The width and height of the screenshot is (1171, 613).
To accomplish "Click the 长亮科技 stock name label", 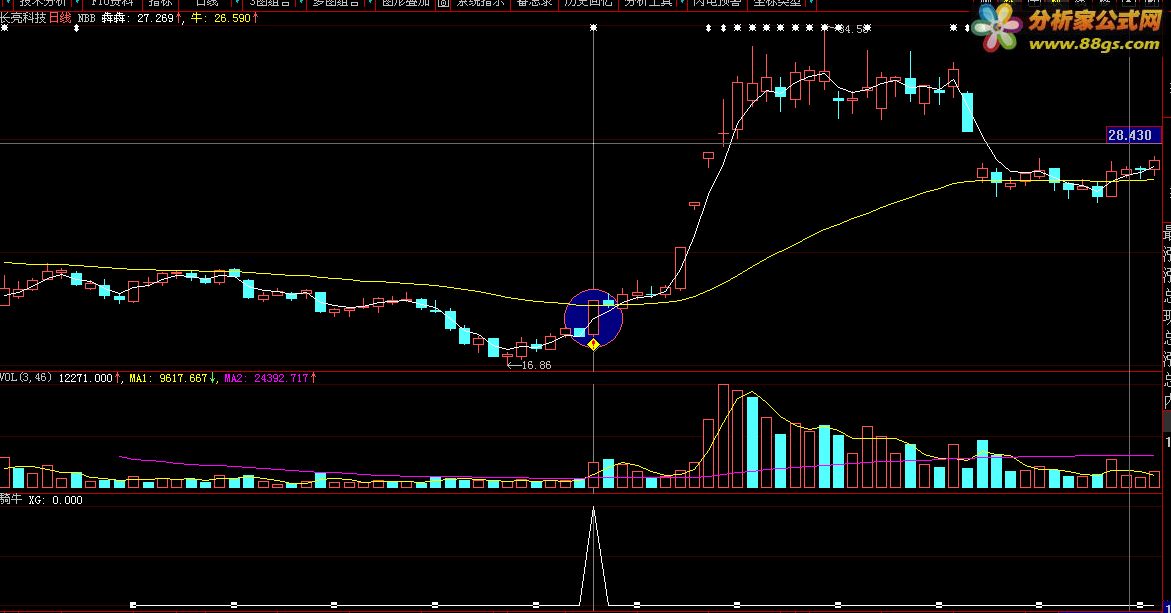I will [23, 18].
